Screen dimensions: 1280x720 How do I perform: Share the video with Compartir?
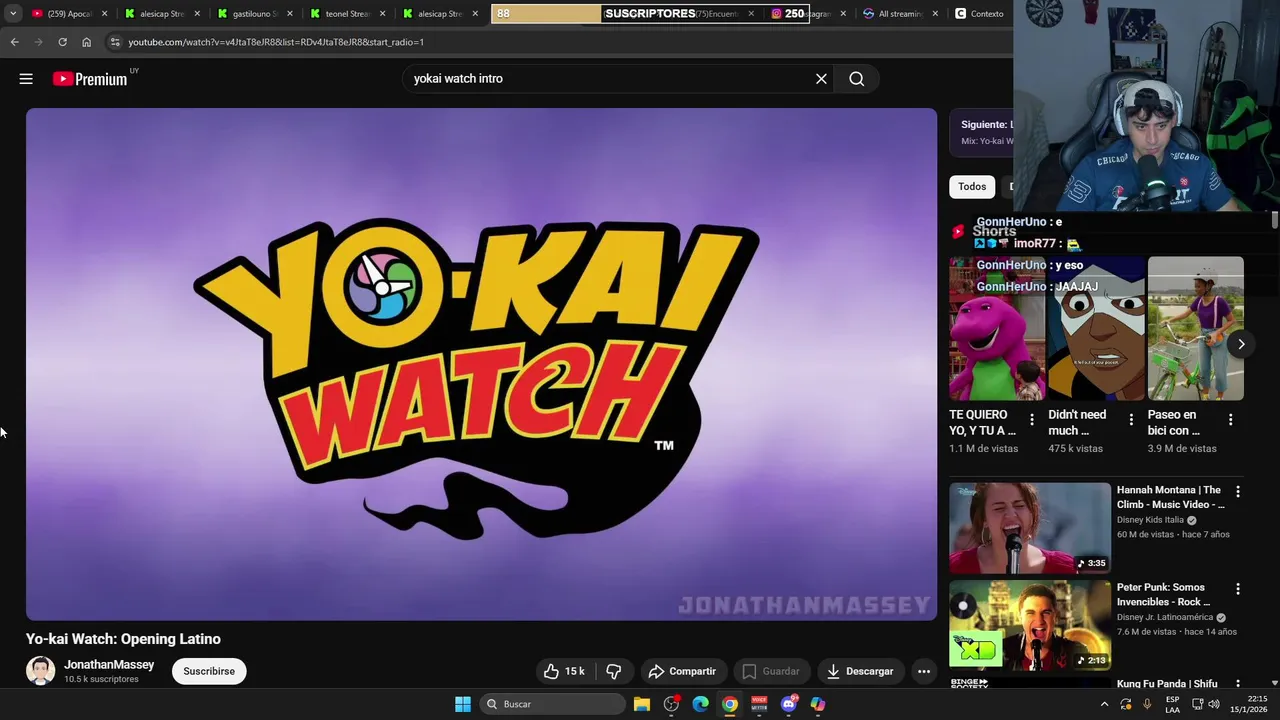pyautogui.click(x=682, y=671)
